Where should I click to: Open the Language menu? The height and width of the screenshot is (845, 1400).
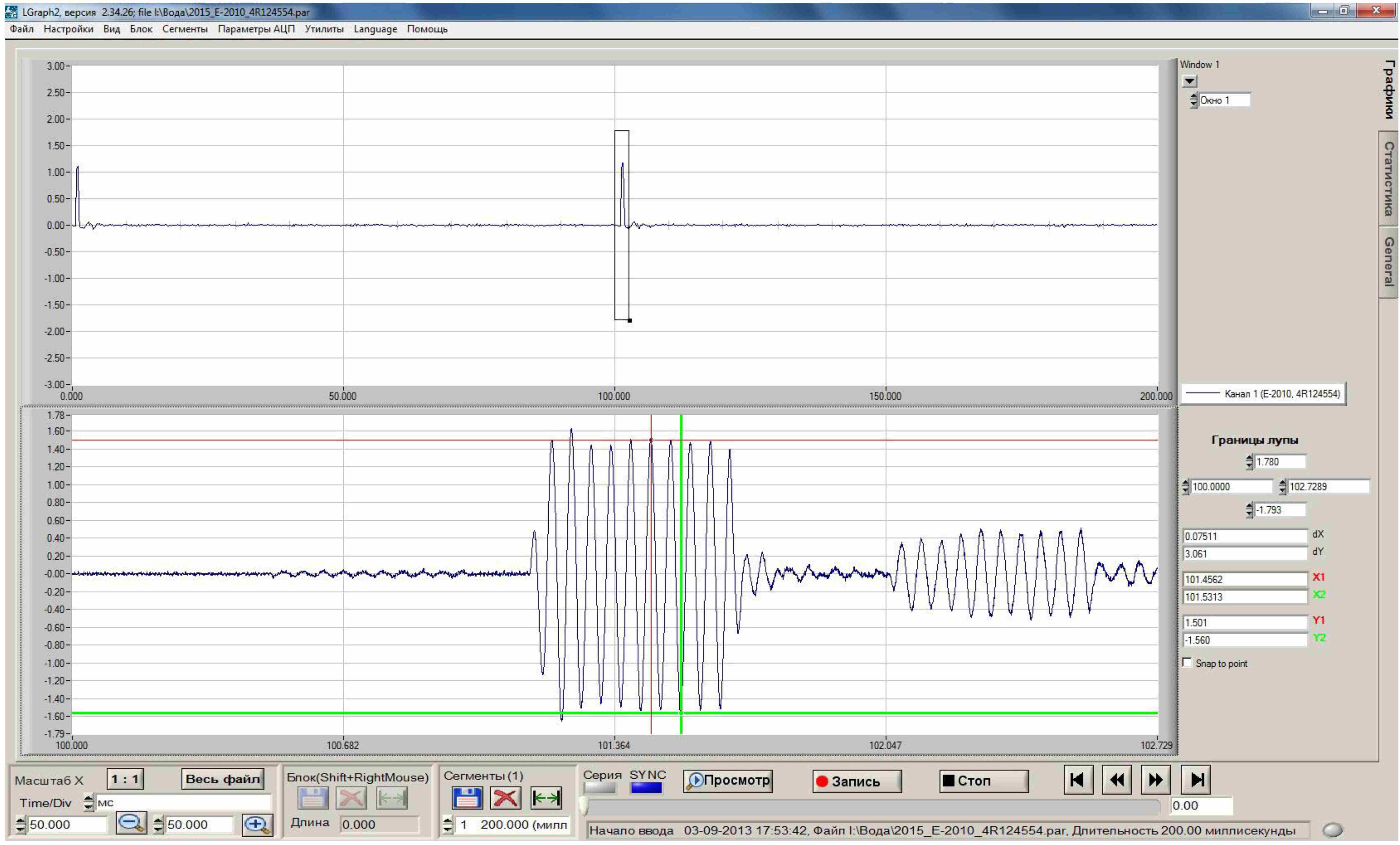click(375, 29)
